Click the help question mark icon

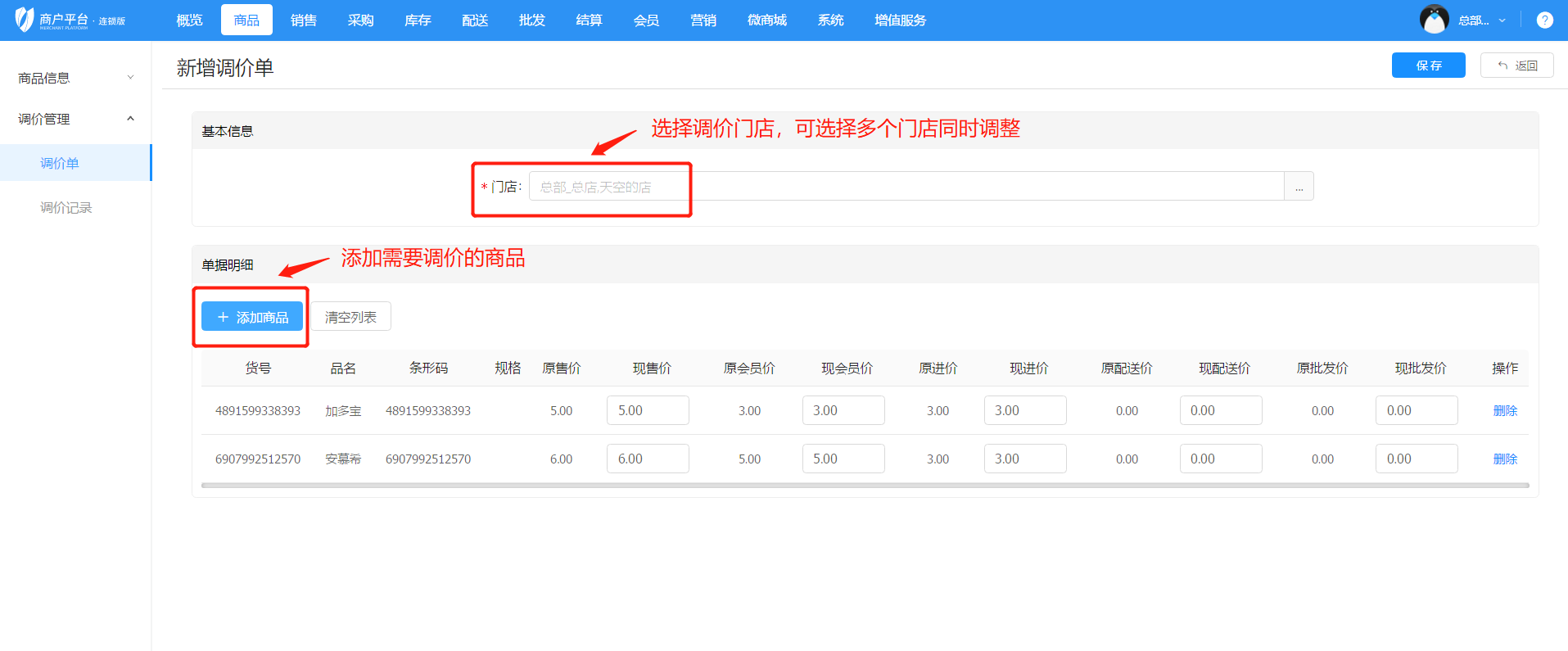[x=1544, y=20]
